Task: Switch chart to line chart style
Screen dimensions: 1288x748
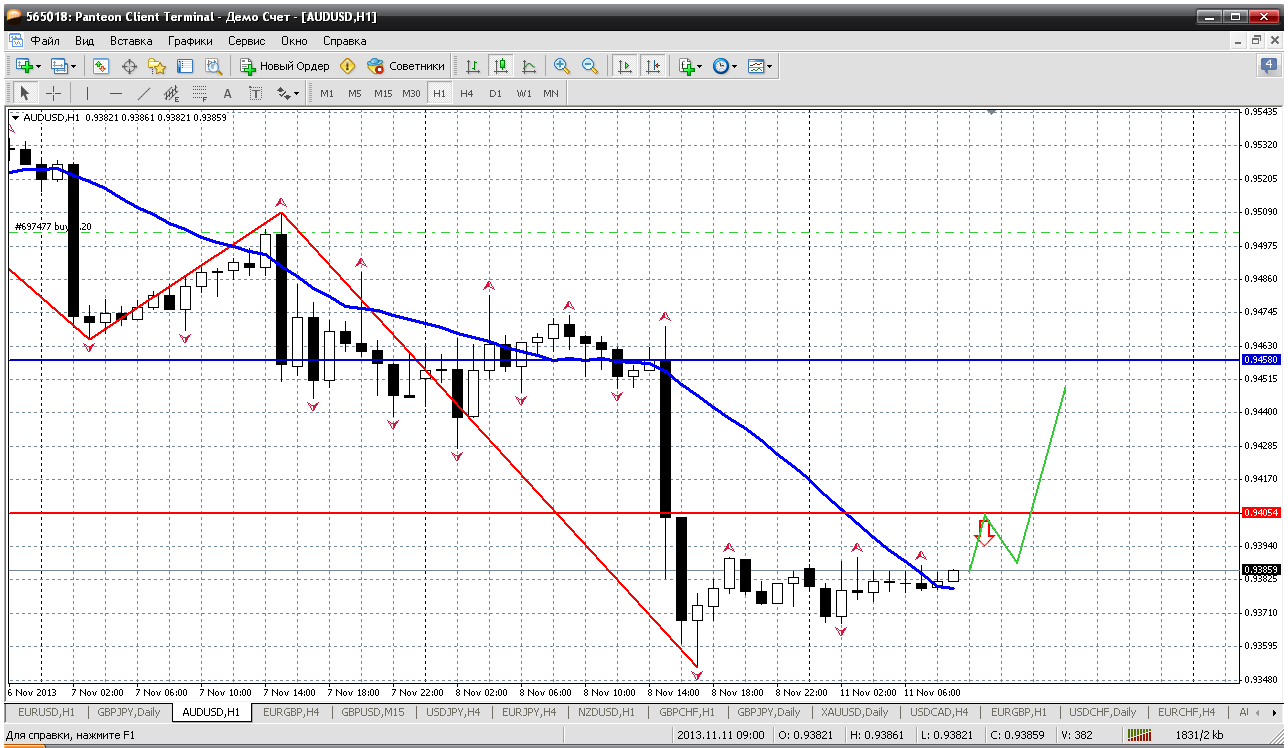Action: point(528,66)
